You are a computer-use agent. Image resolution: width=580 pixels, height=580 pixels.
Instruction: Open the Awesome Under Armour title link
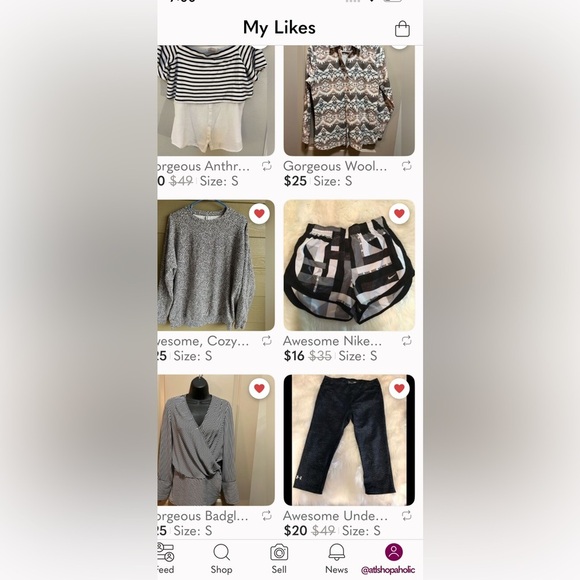[x=335, y=516]
